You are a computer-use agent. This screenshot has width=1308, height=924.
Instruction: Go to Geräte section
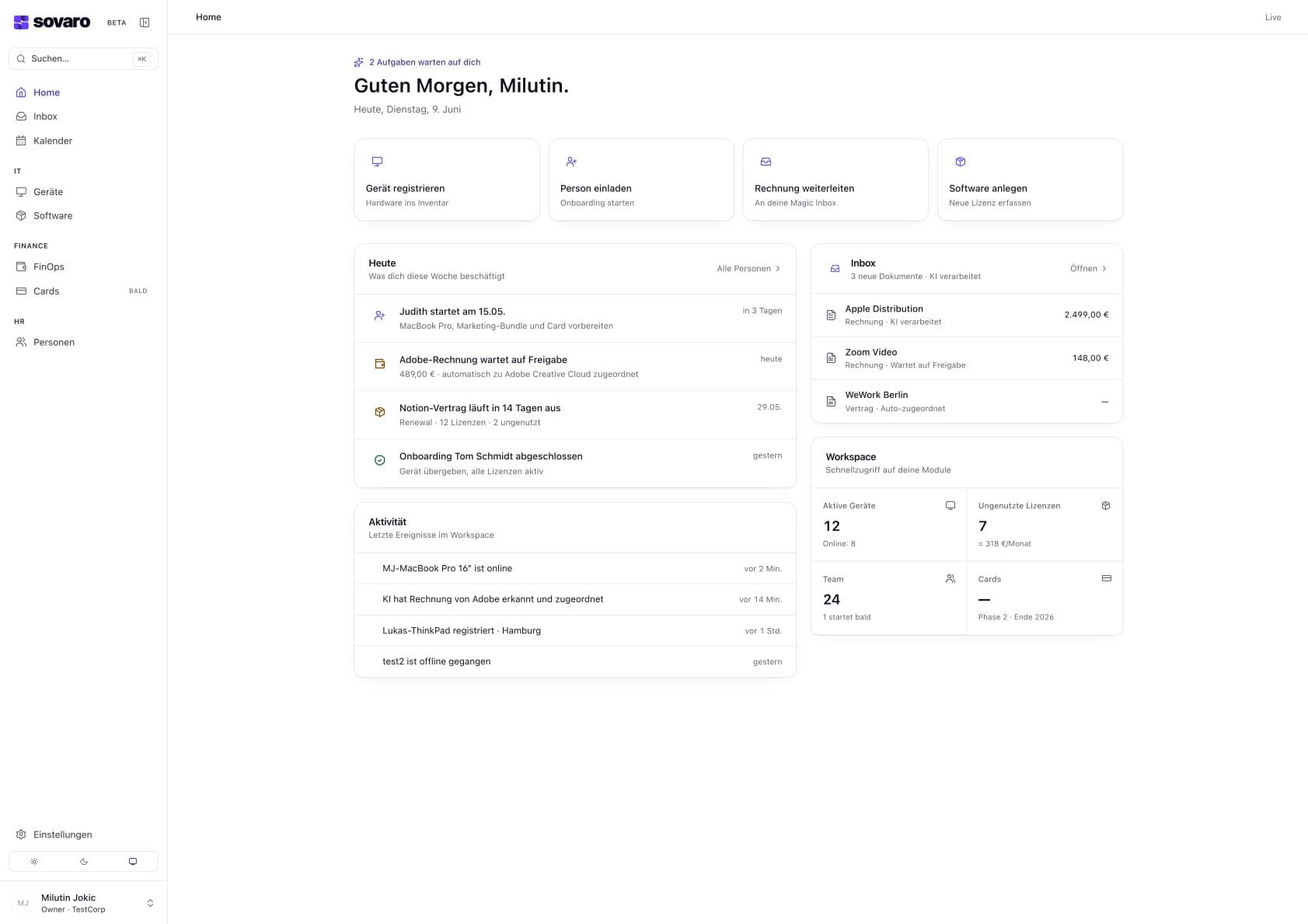click(x=83, y=192)
